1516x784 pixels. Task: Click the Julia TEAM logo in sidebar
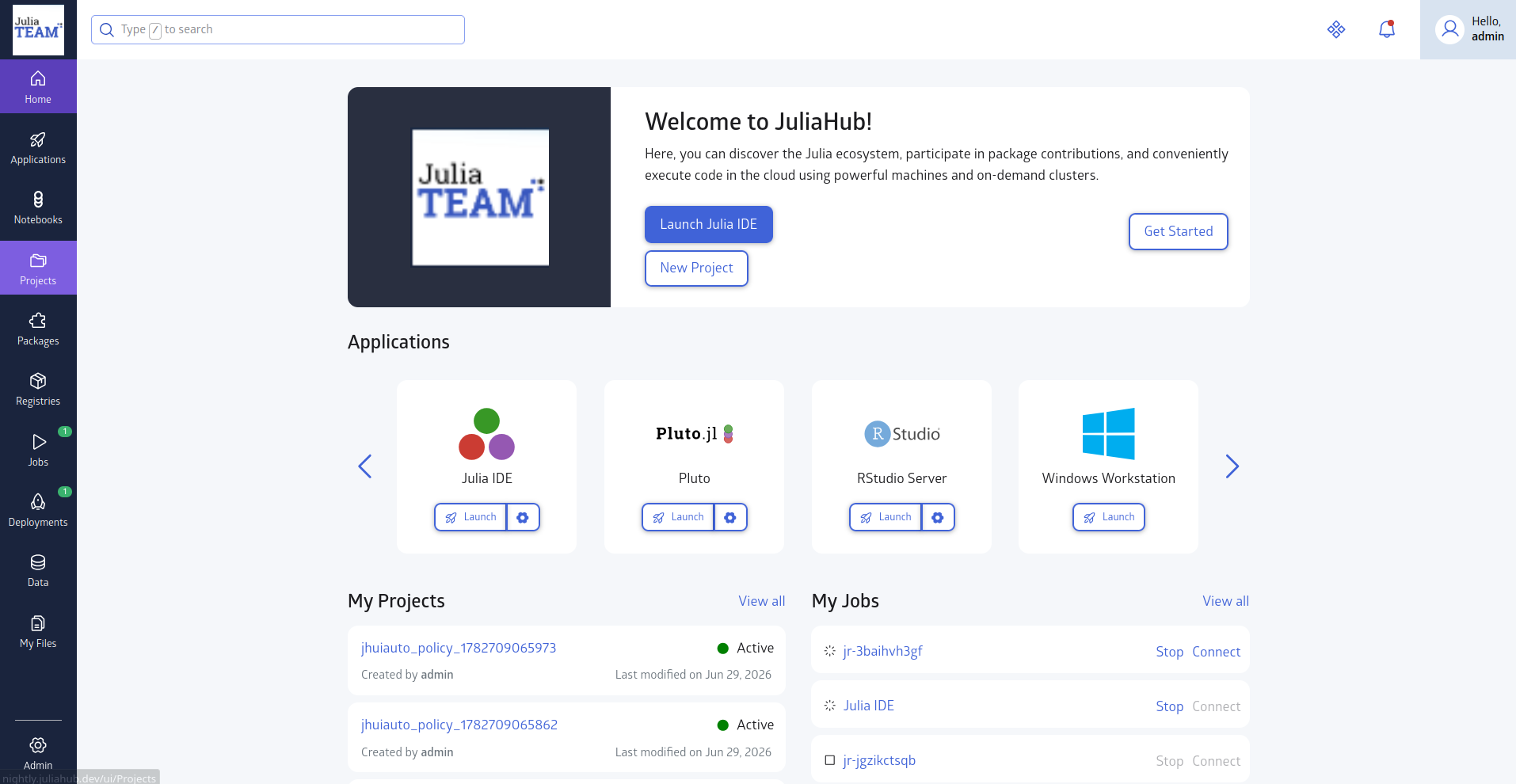coord(38,30)
